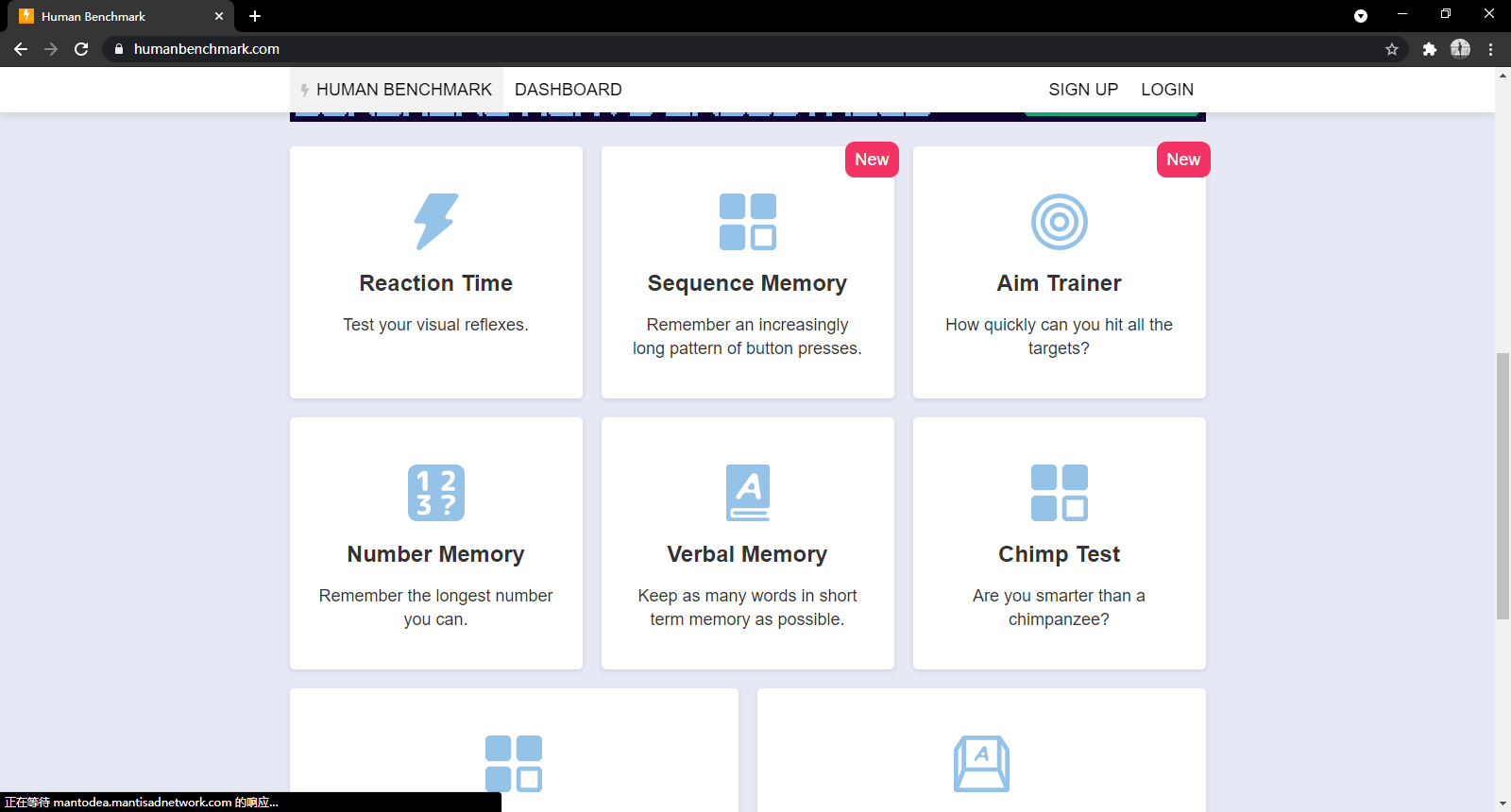Click "How quickly can you hit" description
The height and width of the screenshot is (812, 1511).
click(1060, 336)
